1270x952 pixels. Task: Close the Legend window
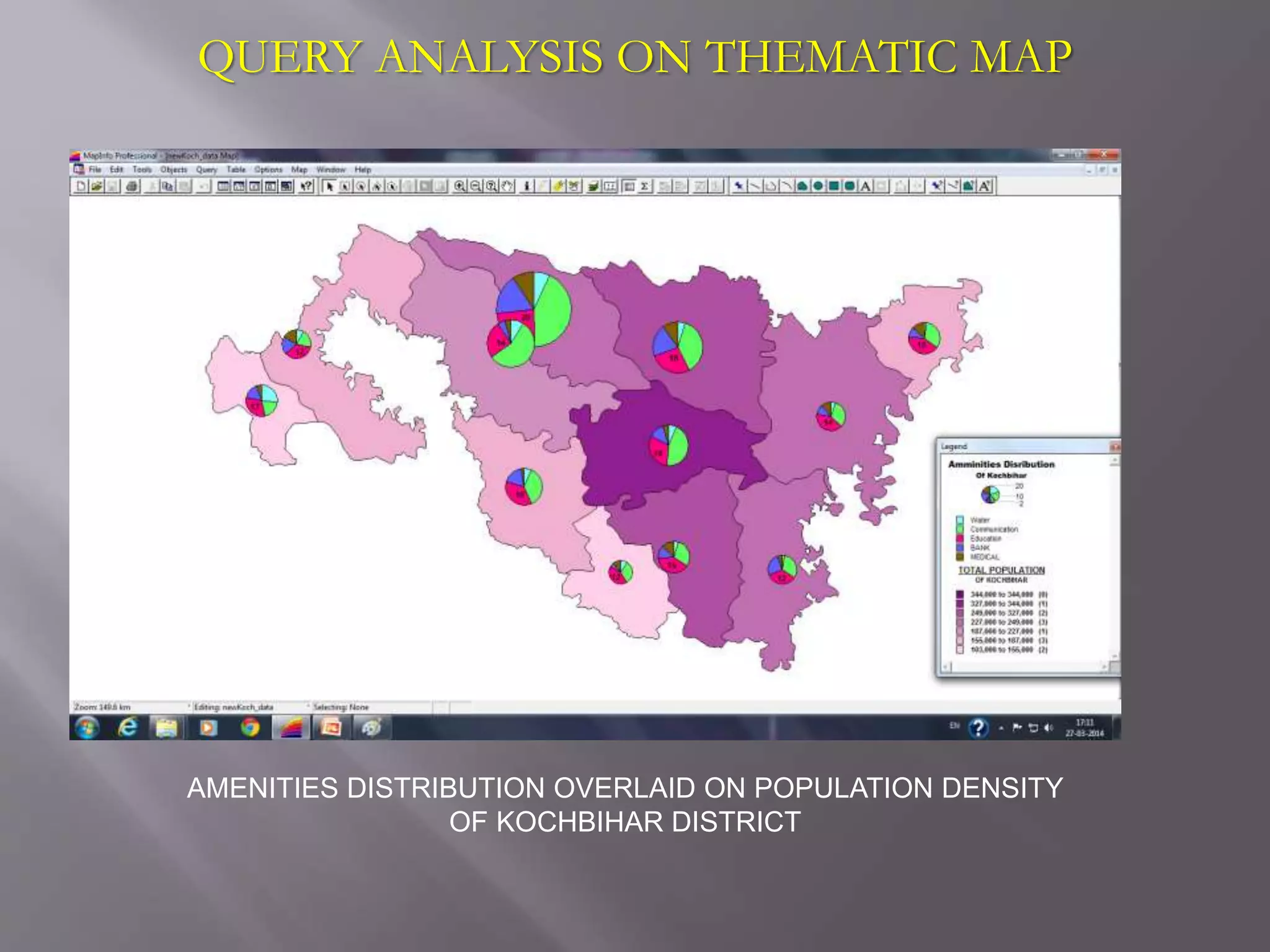1115,447
